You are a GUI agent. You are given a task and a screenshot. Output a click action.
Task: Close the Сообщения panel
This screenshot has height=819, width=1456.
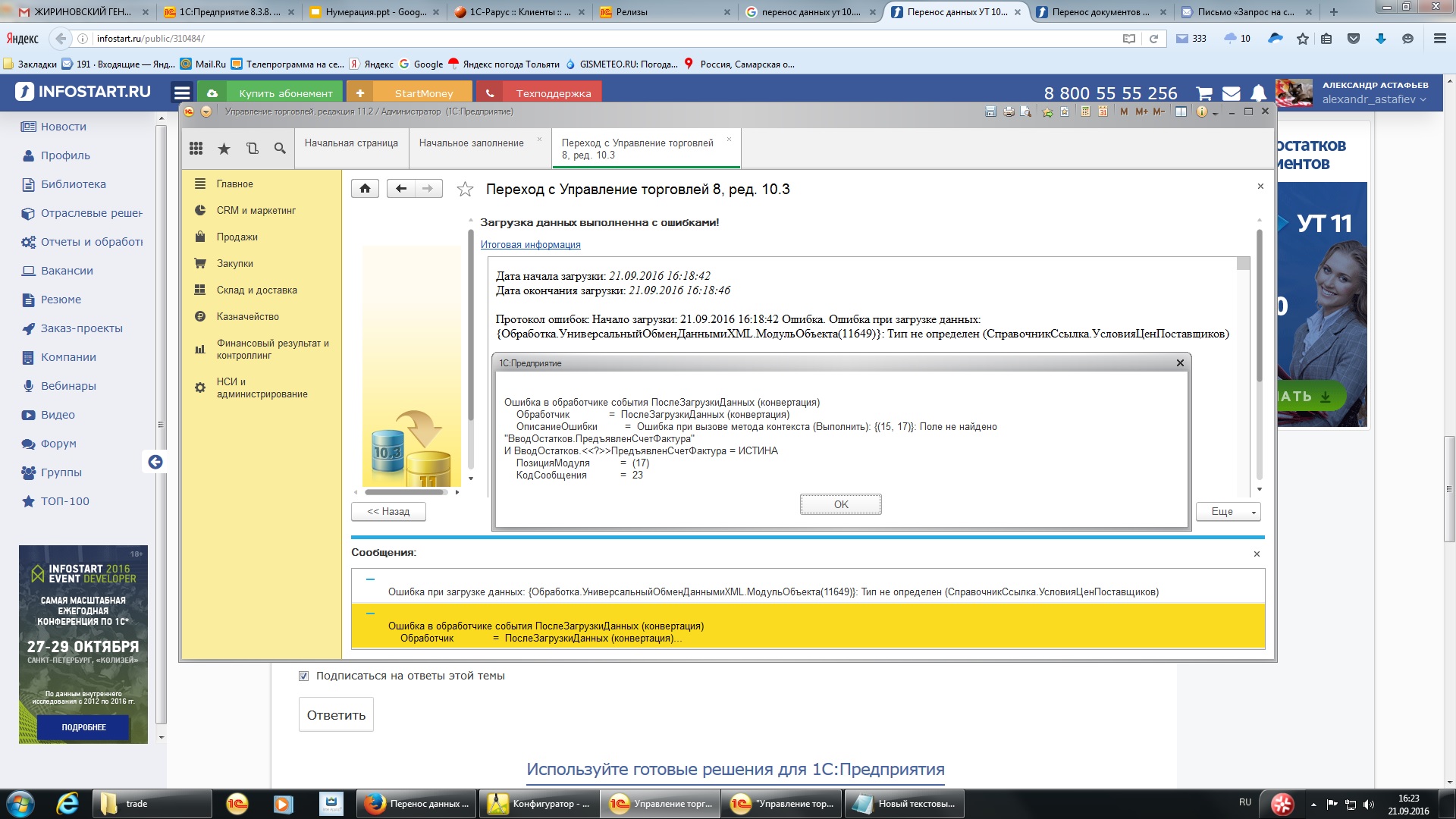pos(1257,554)
